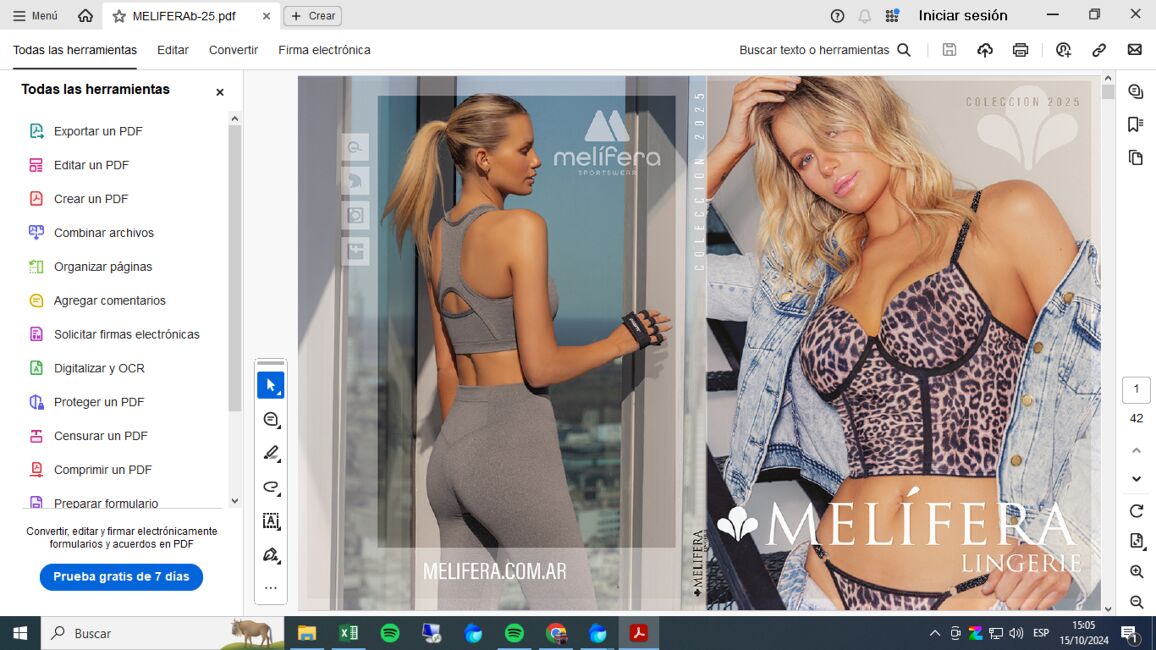Show hidden tray icons chevron

tap(934, 633)
